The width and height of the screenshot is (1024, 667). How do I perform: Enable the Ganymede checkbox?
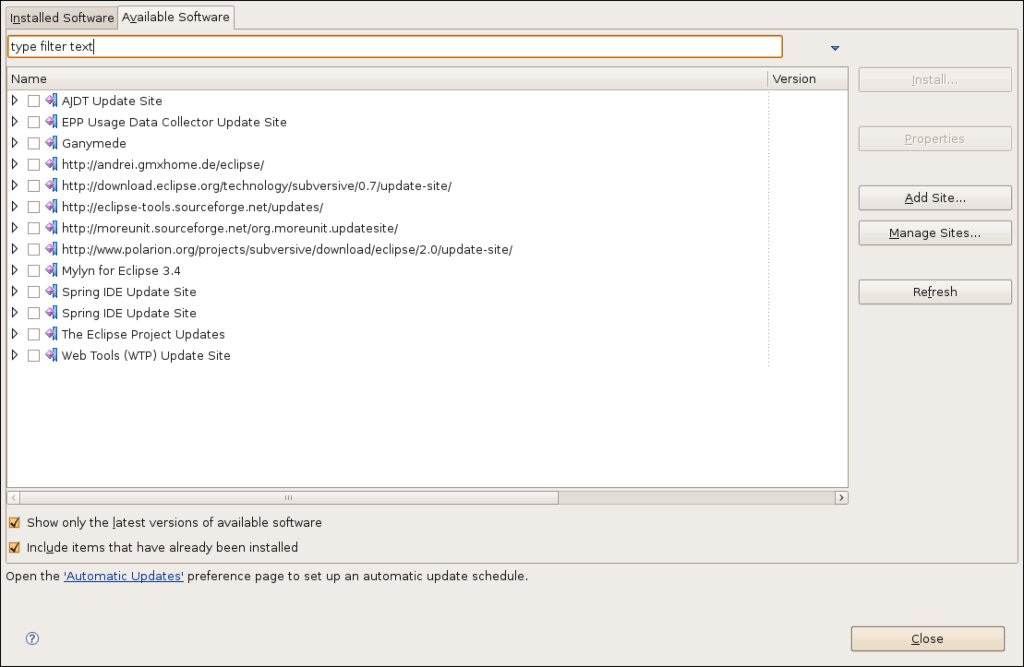34,143
